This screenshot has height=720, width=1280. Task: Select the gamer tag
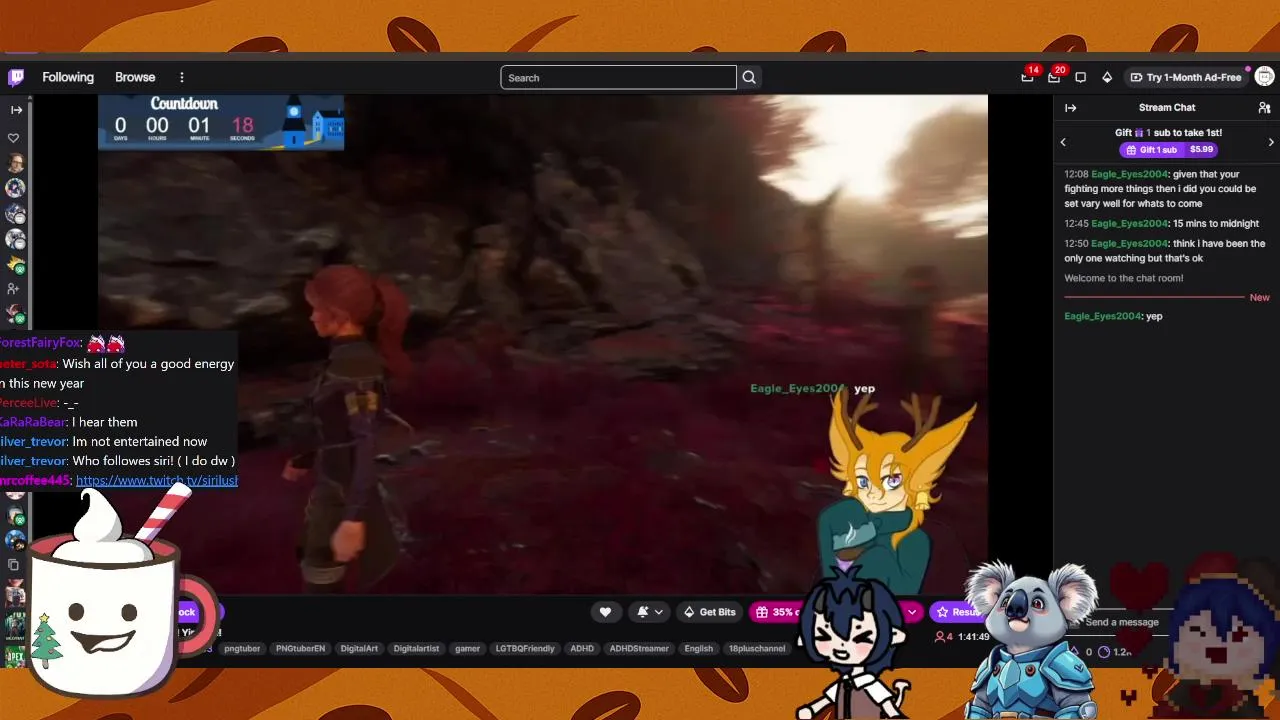468,648
